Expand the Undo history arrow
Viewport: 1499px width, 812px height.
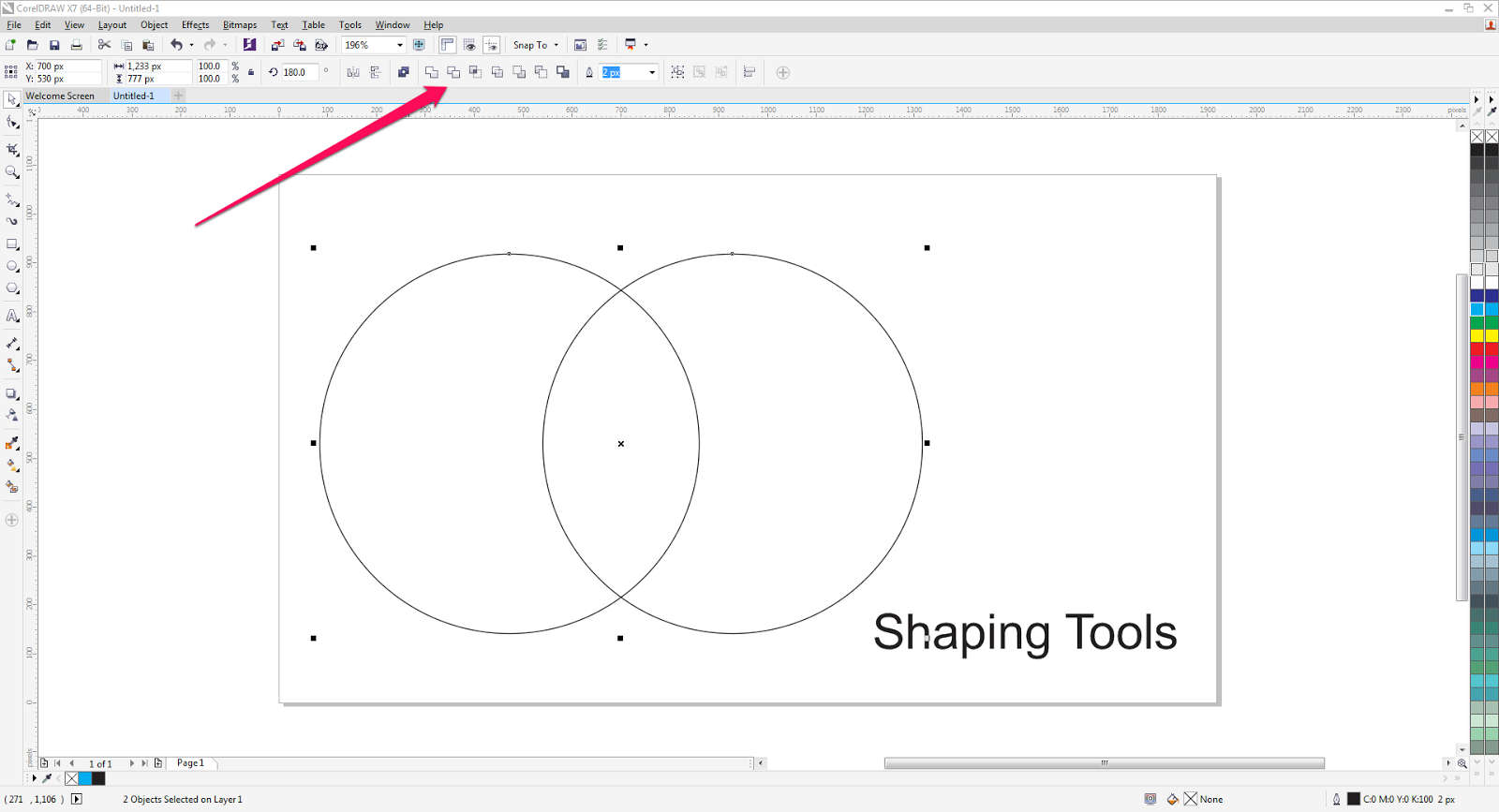[191, 45]
